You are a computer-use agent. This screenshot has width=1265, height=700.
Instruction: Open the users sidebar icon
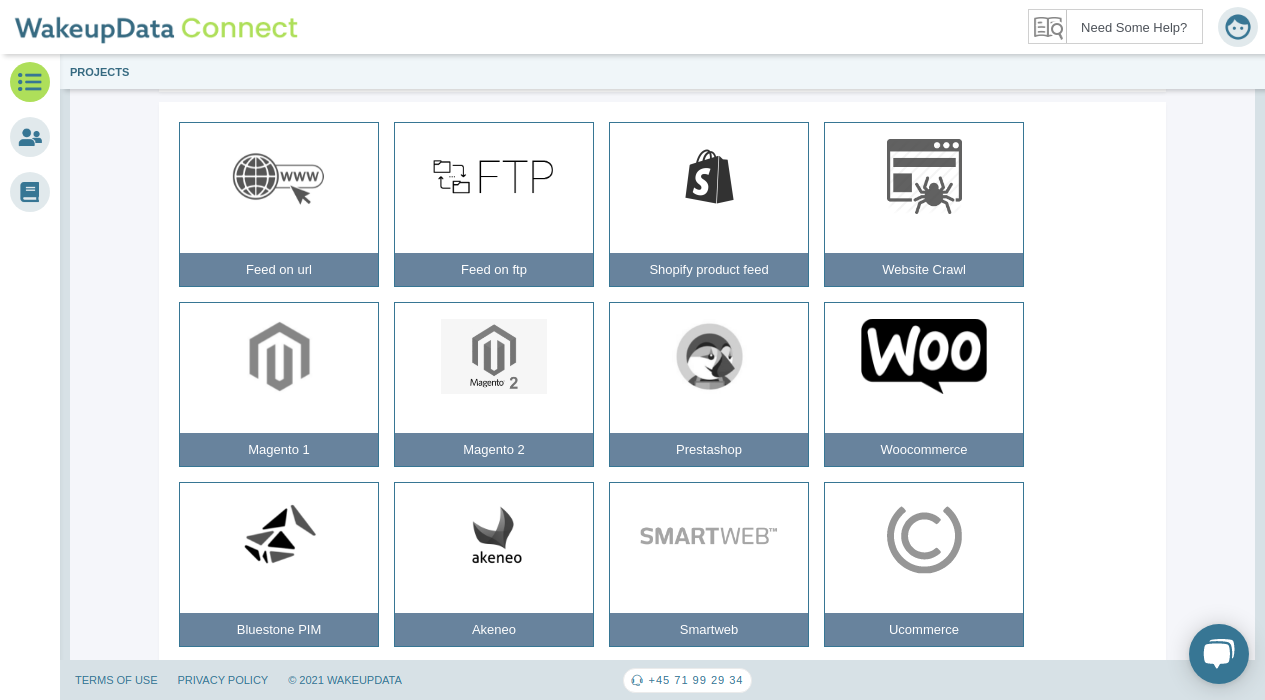pos(30,137)
